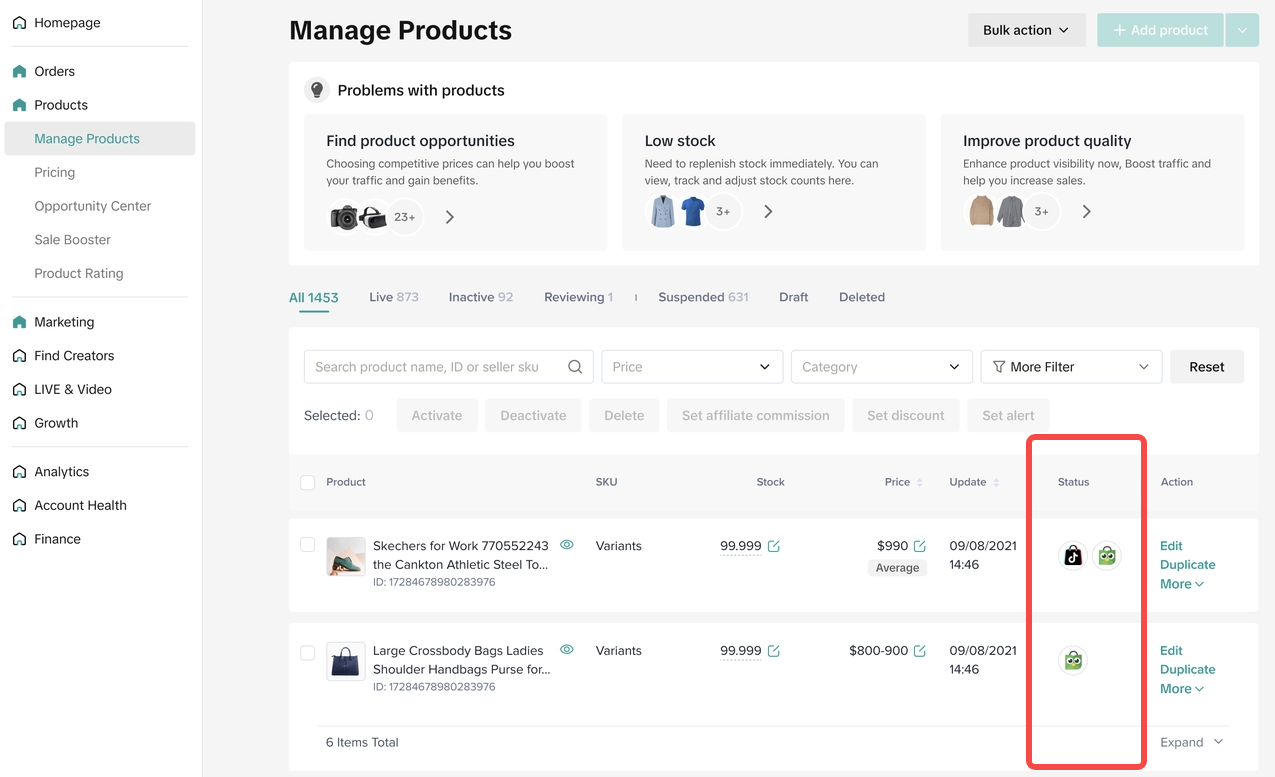1275x777 pixels.
Task: Click the Reset button
Action: [1206, 367]
